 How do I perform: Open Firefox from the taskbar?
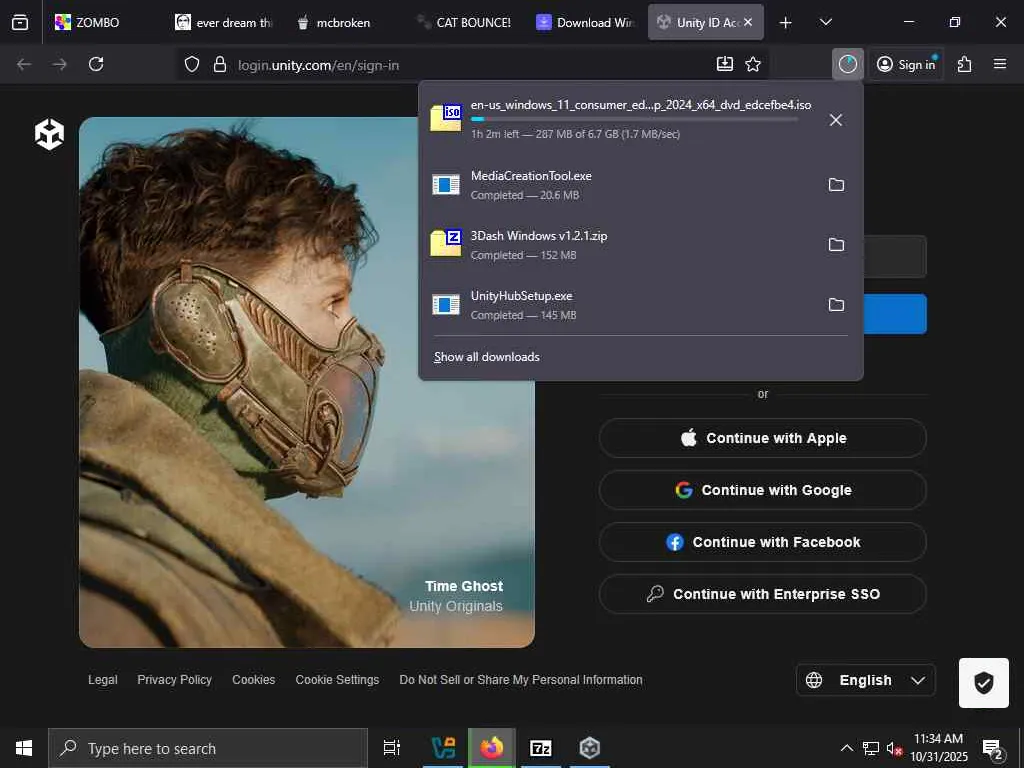pyautogui.click(x=492, y=748)
